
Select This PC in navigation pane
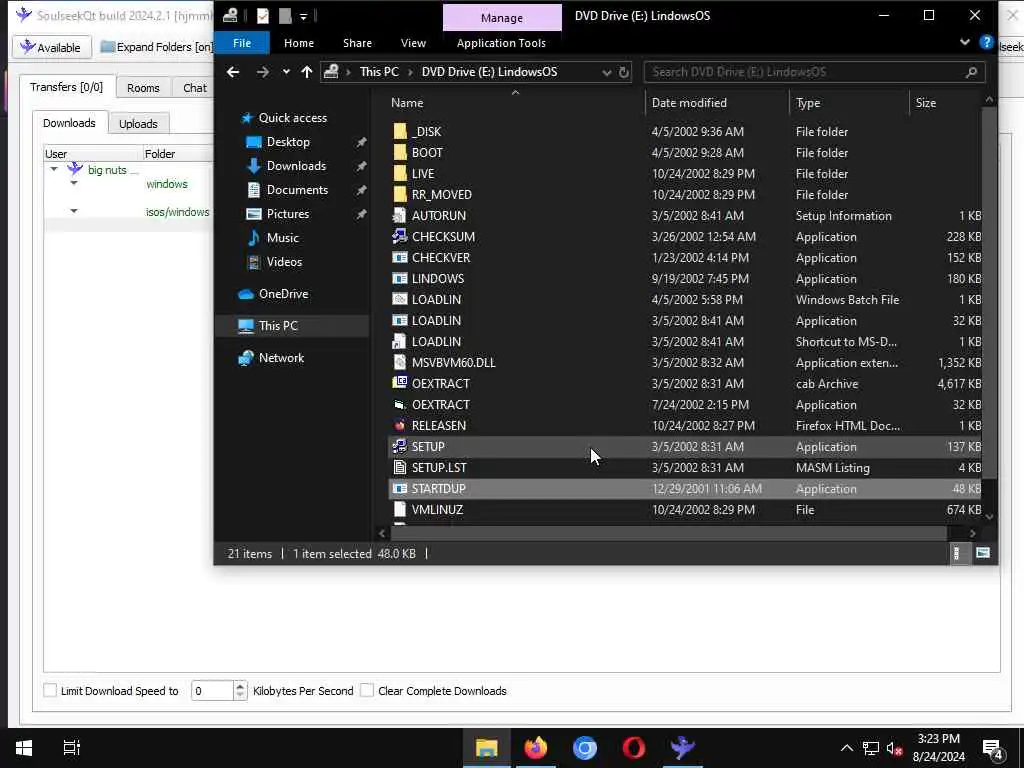pos(293,326)
